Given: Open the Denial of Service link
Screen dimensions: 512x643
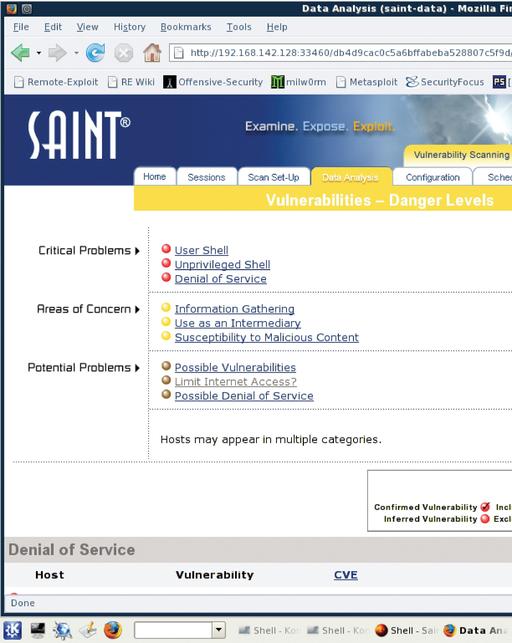Looking at the screenshot, I should [221, 279].
